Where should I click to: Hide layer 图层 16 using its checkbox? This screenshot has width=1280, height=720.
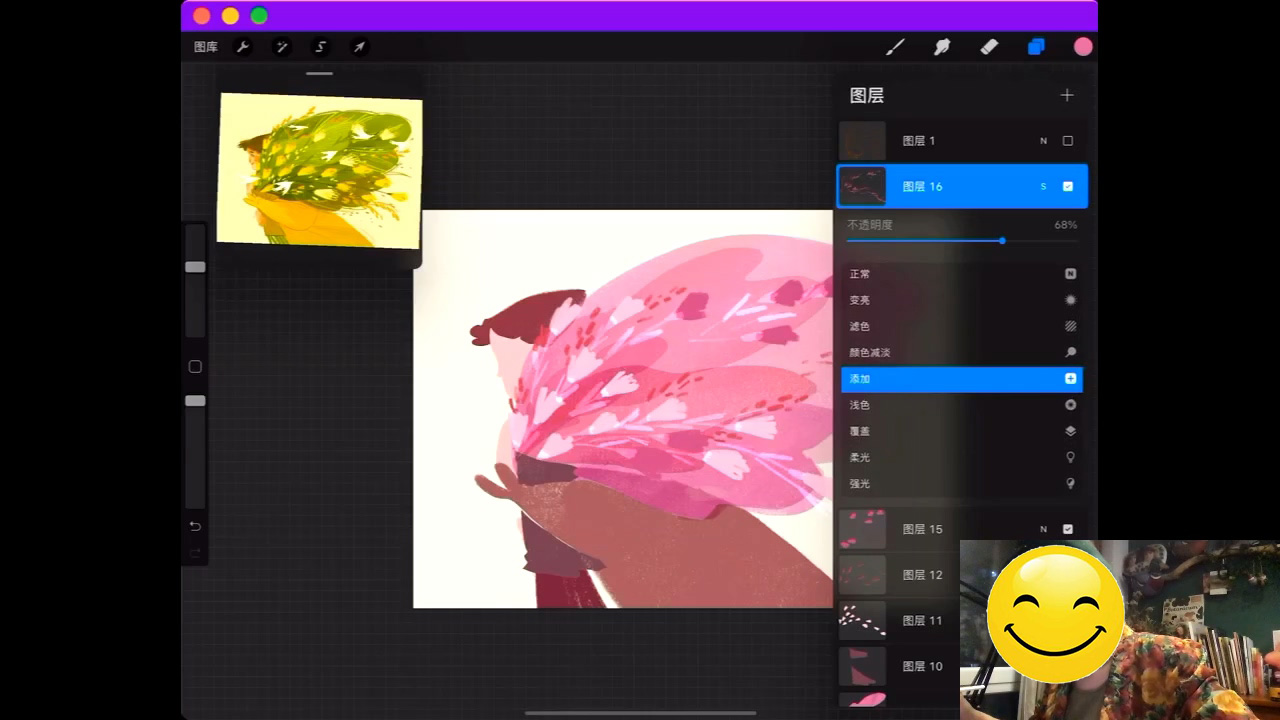tap(1068, 187)
